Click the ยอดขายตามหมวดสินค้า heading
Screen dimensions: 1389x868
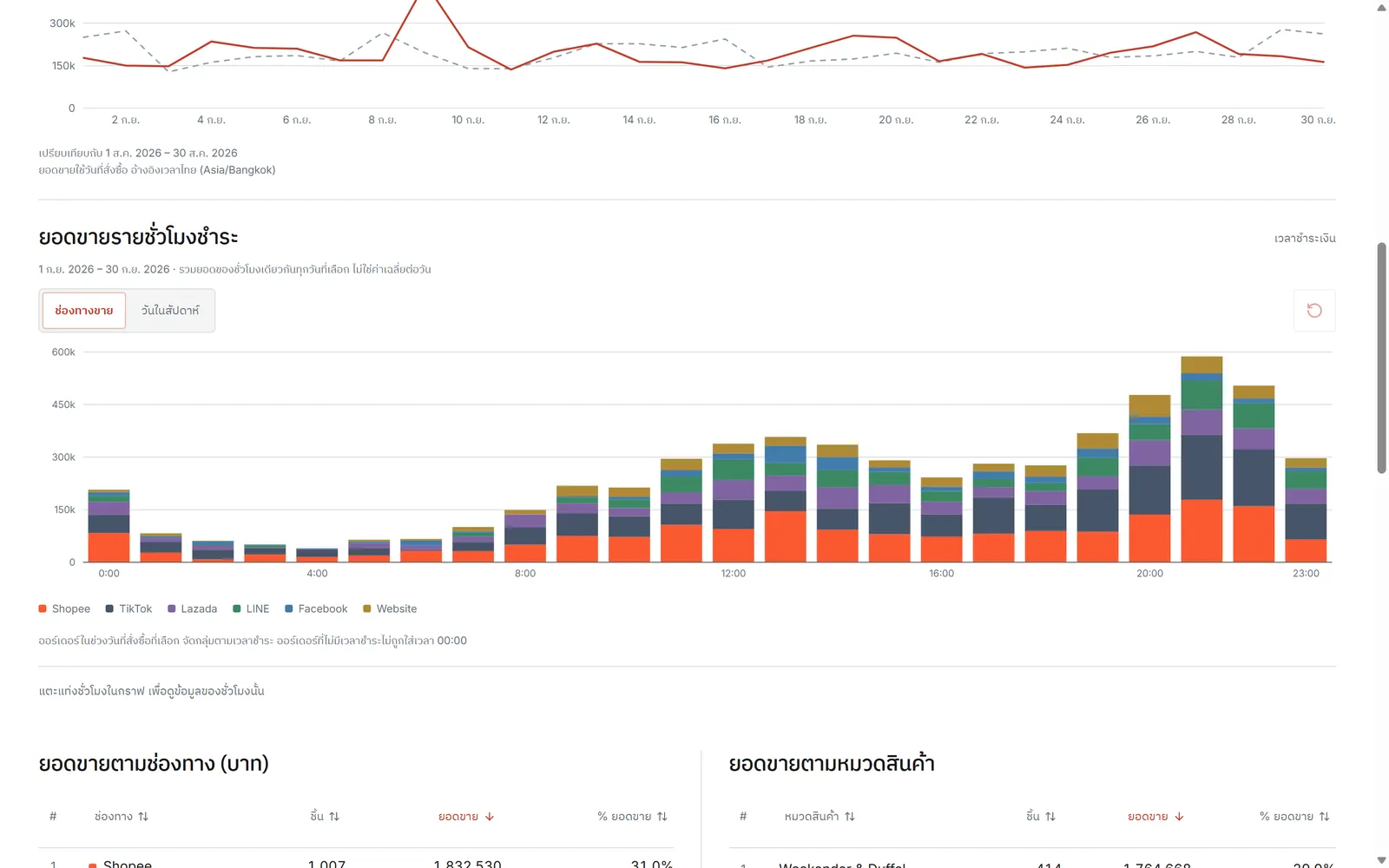tap(832, 764)
